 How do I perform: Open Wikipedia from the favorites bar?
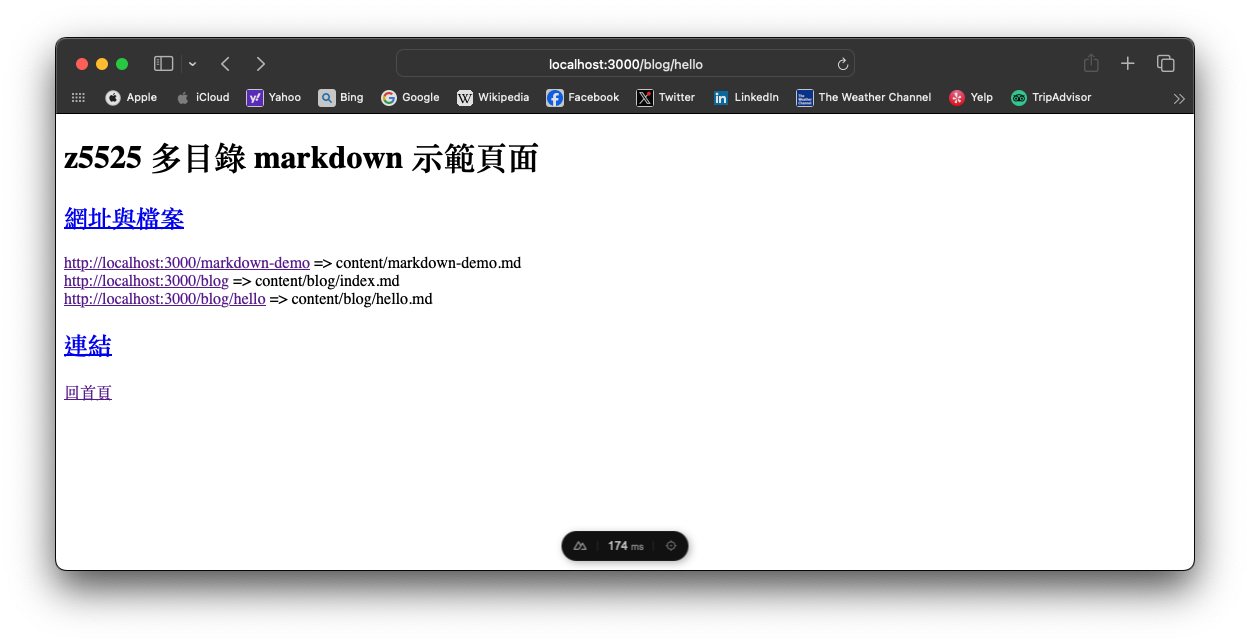pyautogui.click(x=493, y=97)
